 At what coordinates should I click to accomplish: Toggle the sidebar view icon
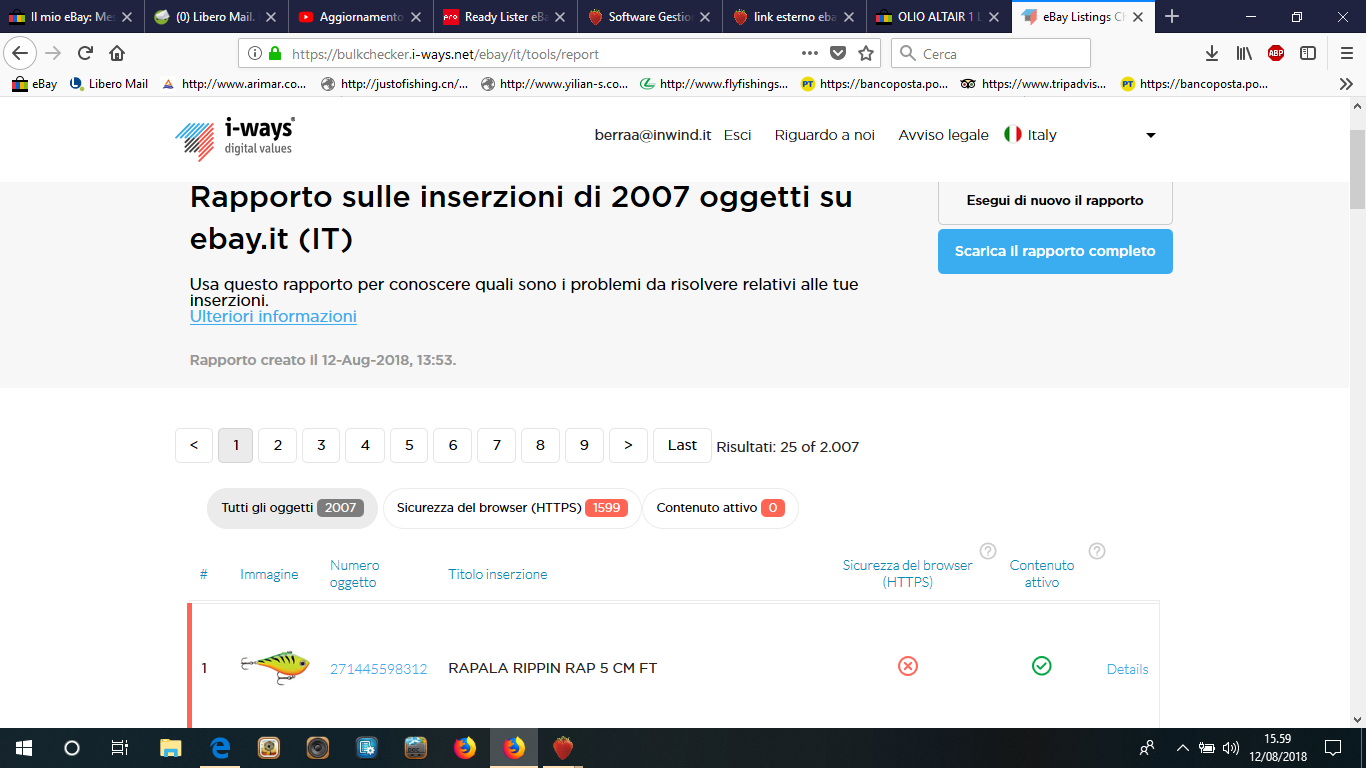[1308, 54]
